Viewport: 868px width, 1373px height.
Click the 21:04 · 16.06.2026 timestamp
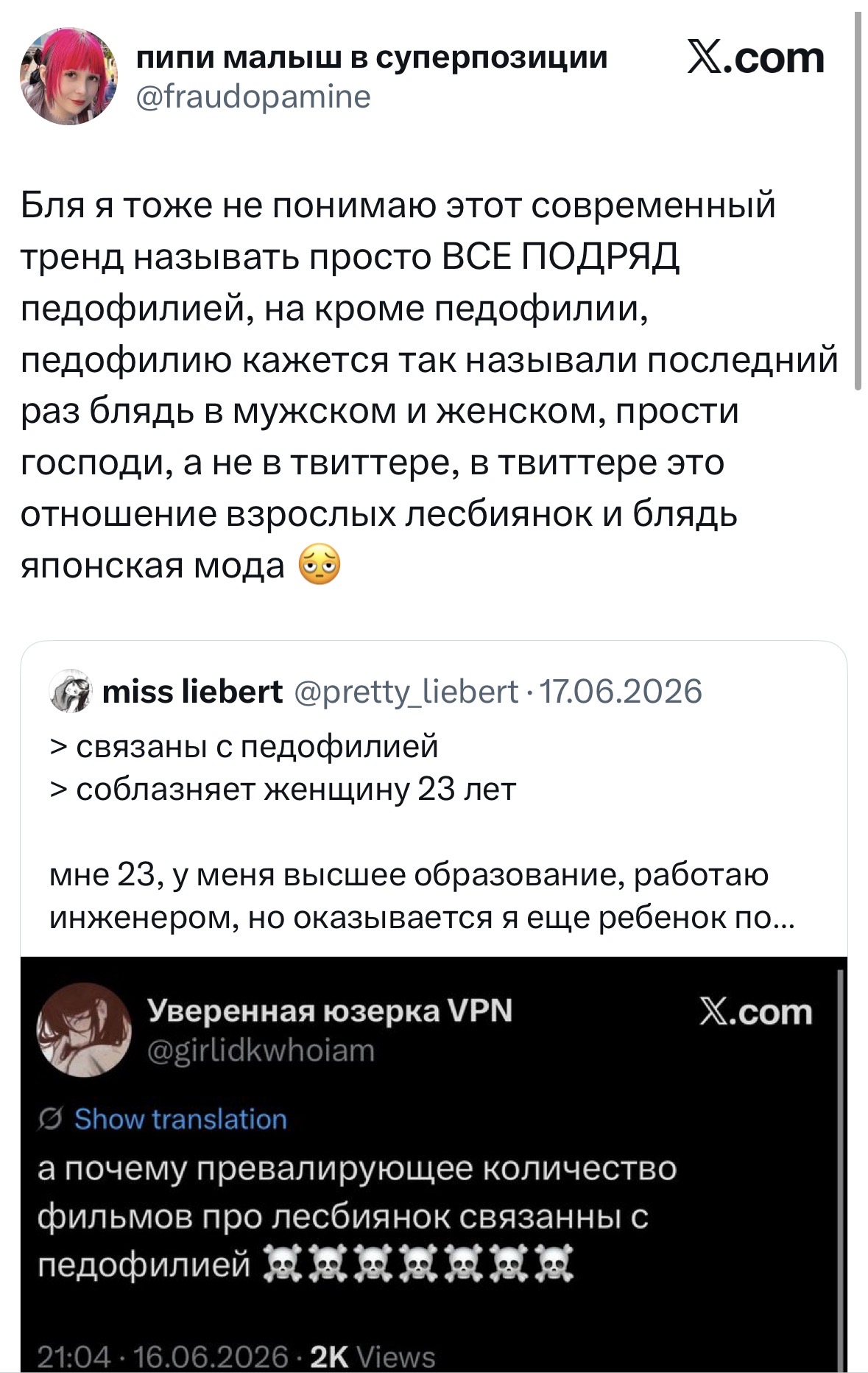coord(163,1357)
